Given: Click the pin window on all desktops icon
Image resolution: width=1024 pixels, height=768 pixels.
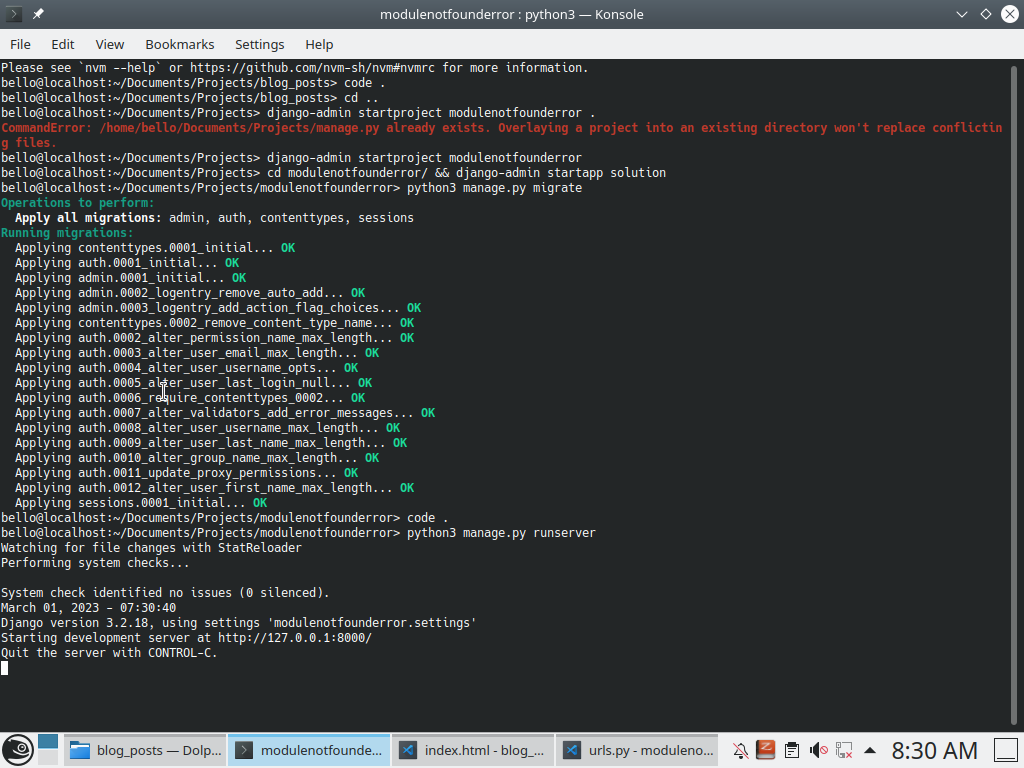Looking at the screenshot, I should tap(38, 14).
